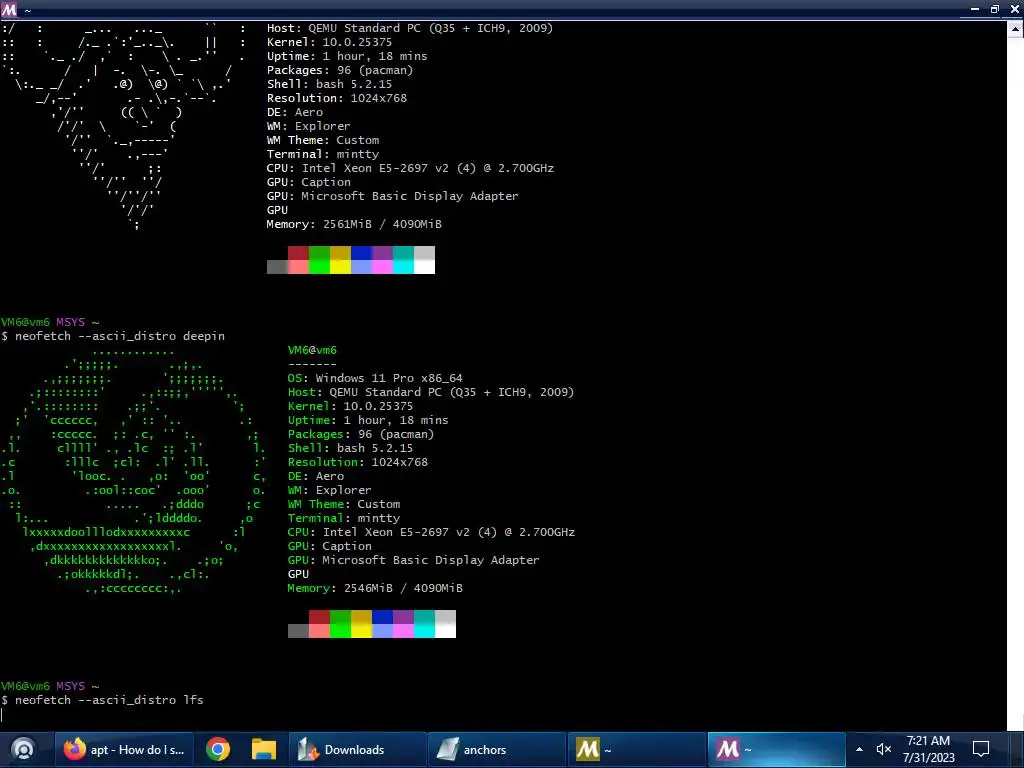Click the green 'VM6@vm6' title above the dashes
Screen dimensions: 1024x768
point(312,350)
